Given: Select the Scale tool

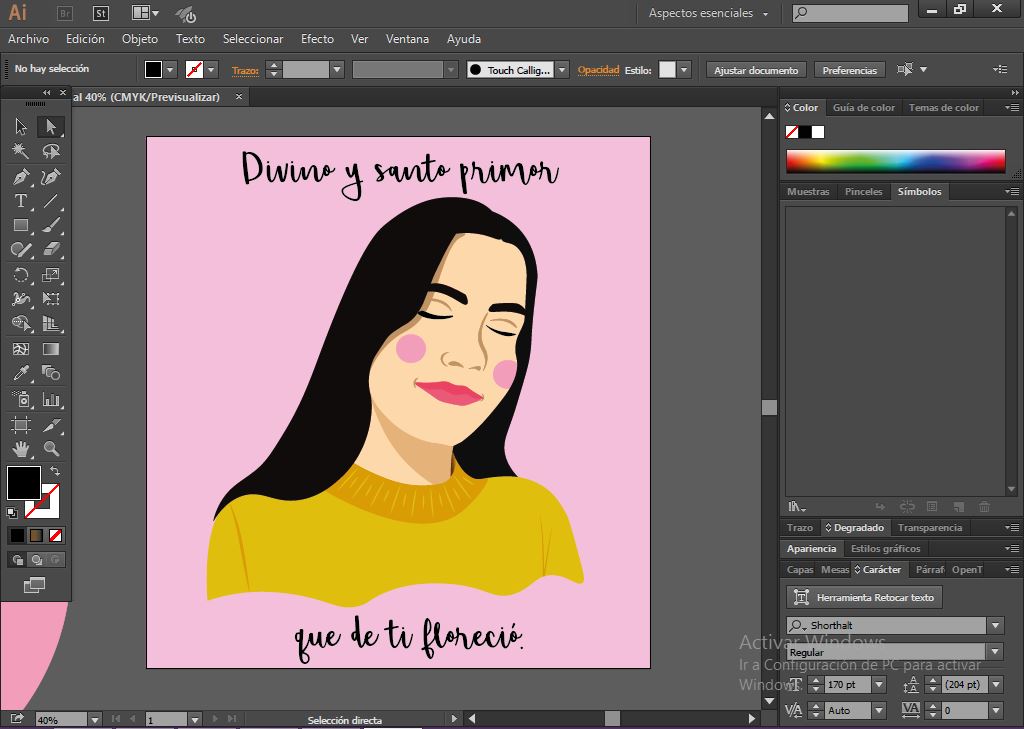Looking at the screenshot, I should click(x=51, y=275).
